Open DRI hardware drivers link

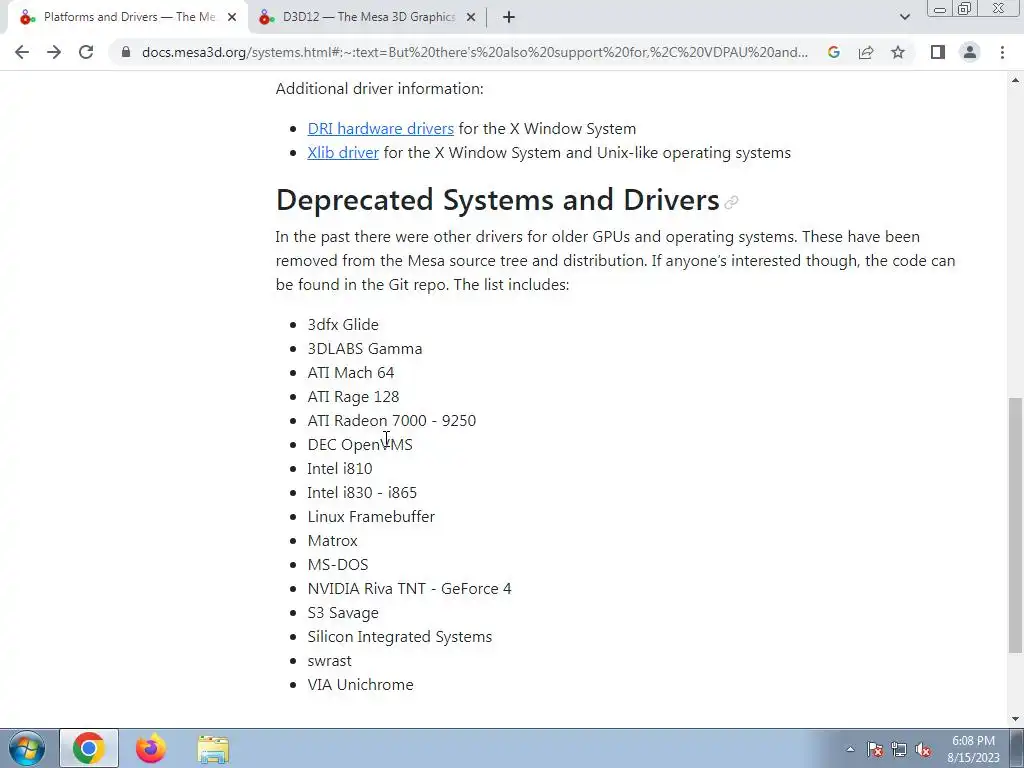tap(381, 129)
